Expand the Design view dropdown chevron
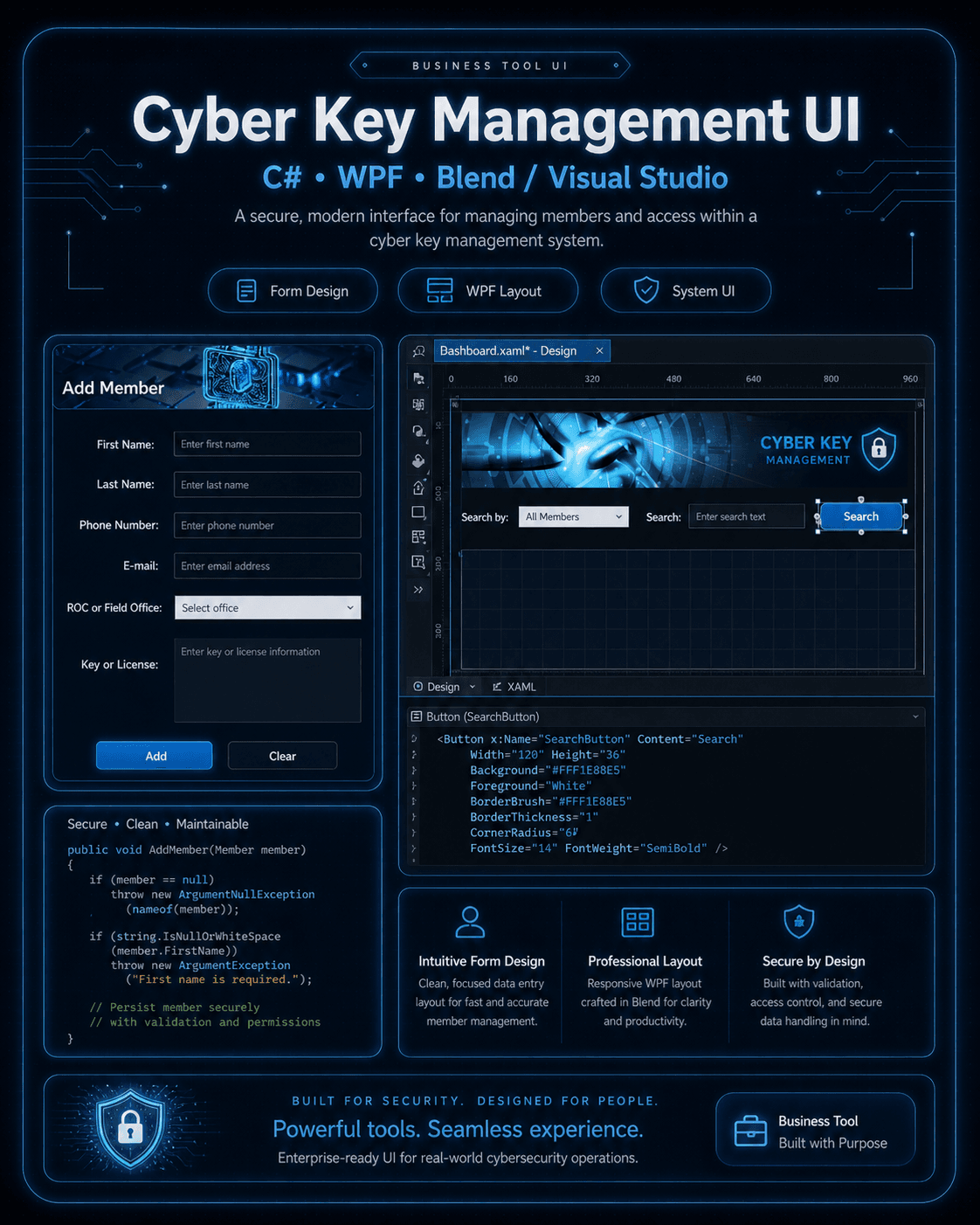 (473, 687)
